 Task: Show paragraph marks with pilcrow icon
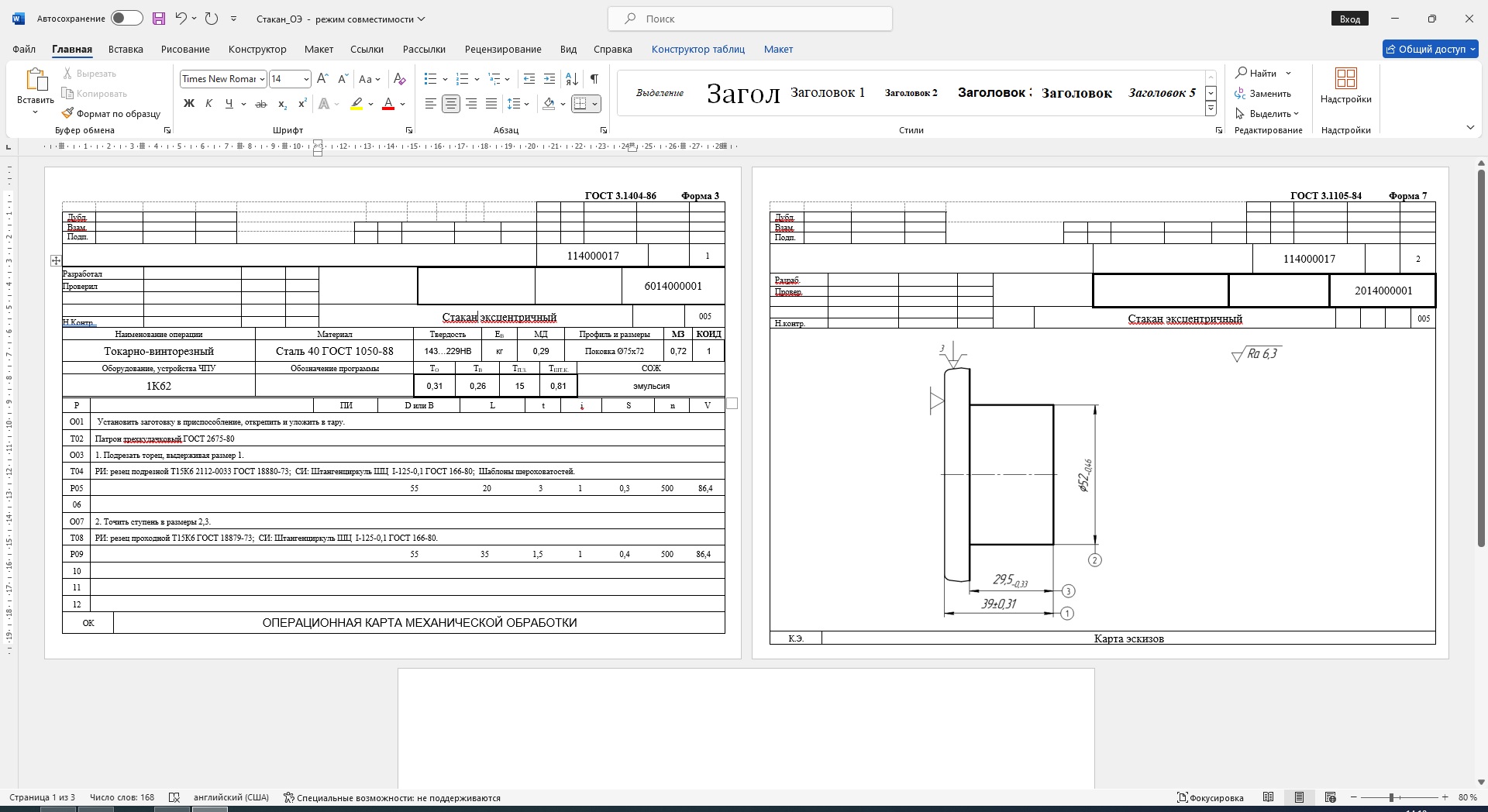tap(594, 79)
